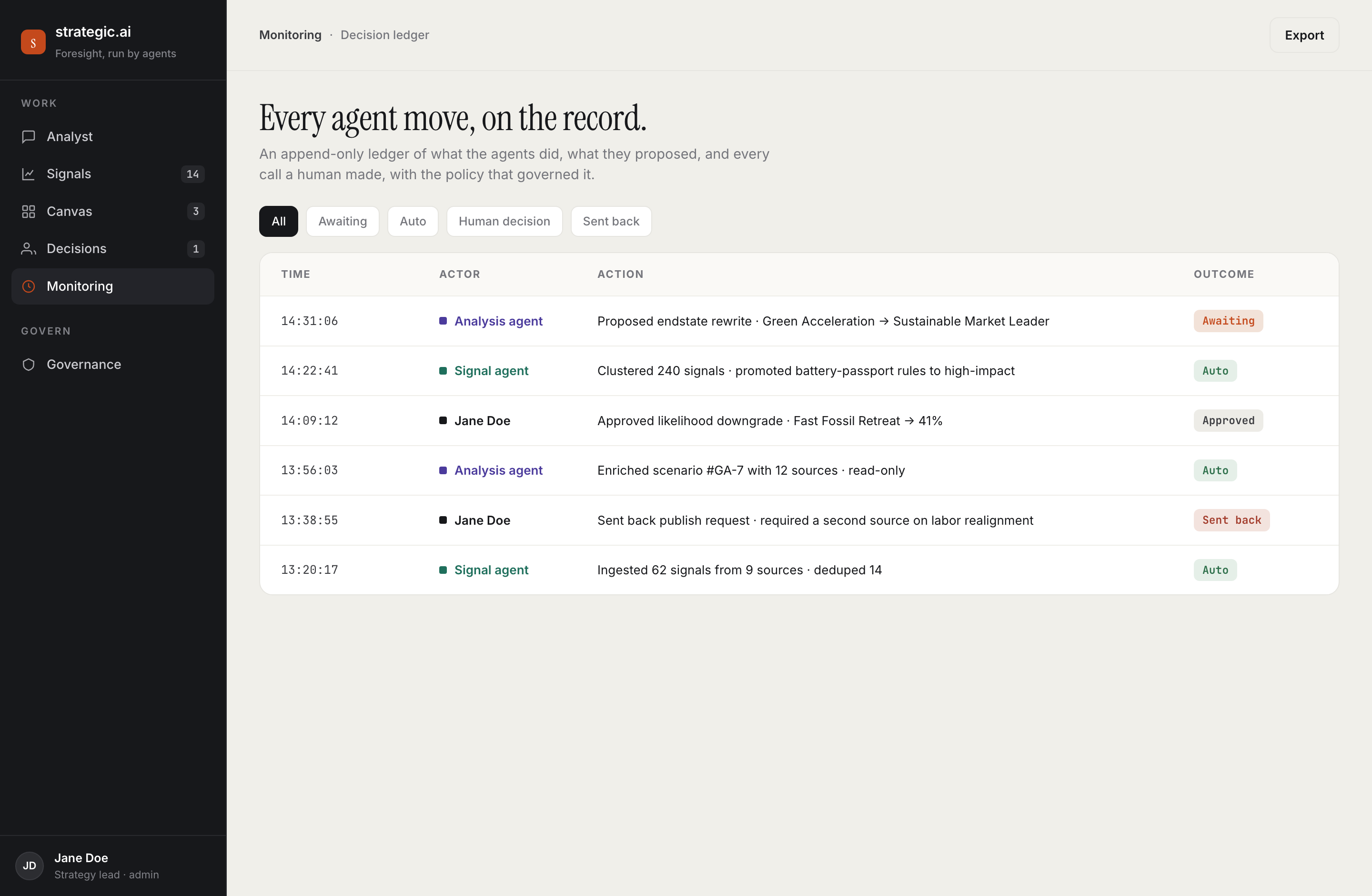Click the Governance shield icon
1372x896 pixels.
click(28, 365)
